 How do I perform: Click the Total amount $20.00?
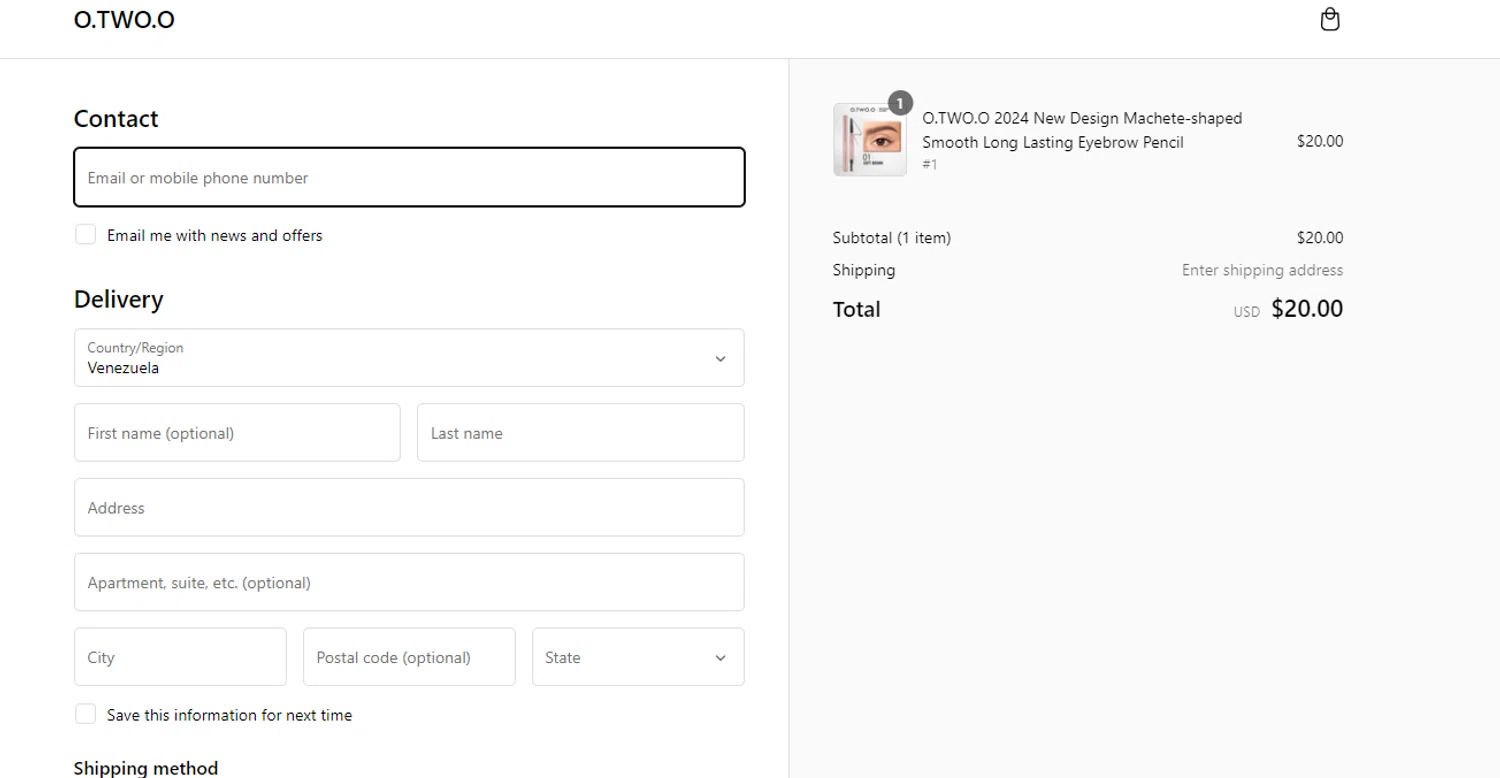[x=1307, y=309]
